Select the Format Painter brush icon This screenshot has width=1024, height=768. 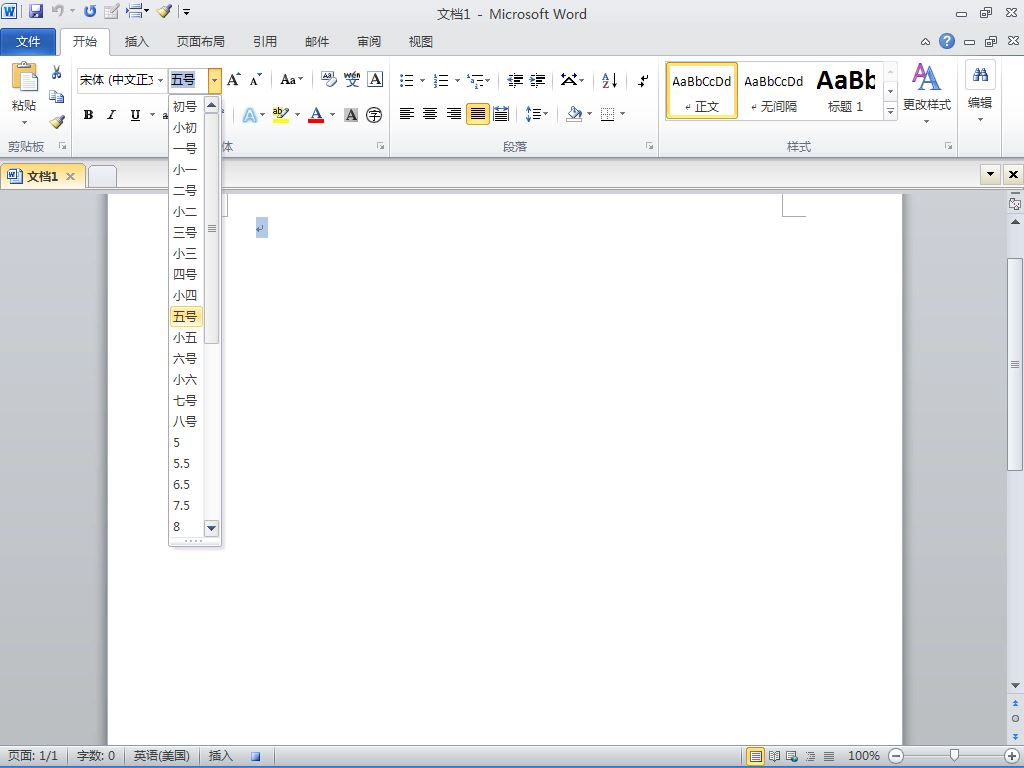[57, 121]
